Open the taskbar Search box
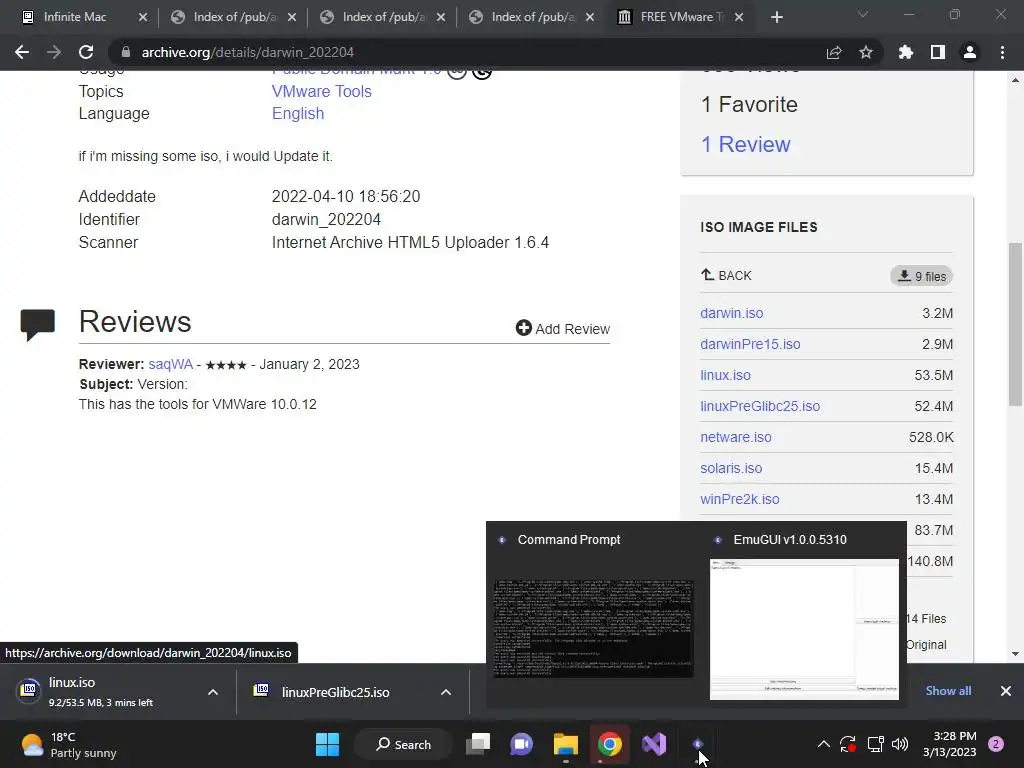Image resolution: width=1024 pixels, height=768 pixels. point(404,744)
